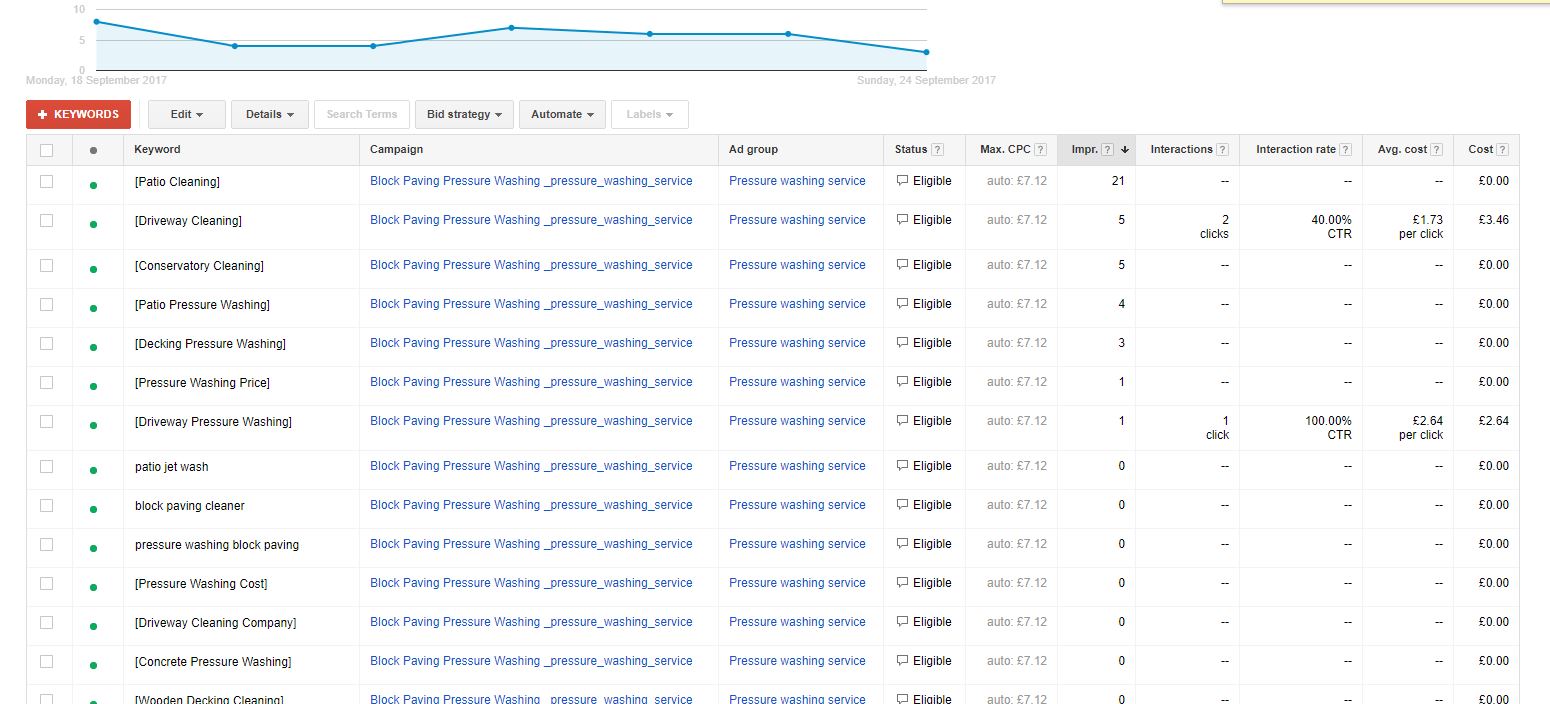Image resolution: width=1550 pixels, height=704 pixels.
Task: Click the help icon beside Cost header
Action: click(1503, 150)
